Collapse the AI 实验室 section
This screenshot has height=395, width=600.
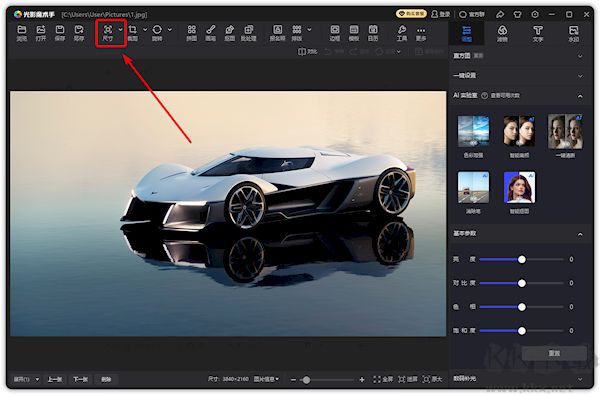pos(580,96)
